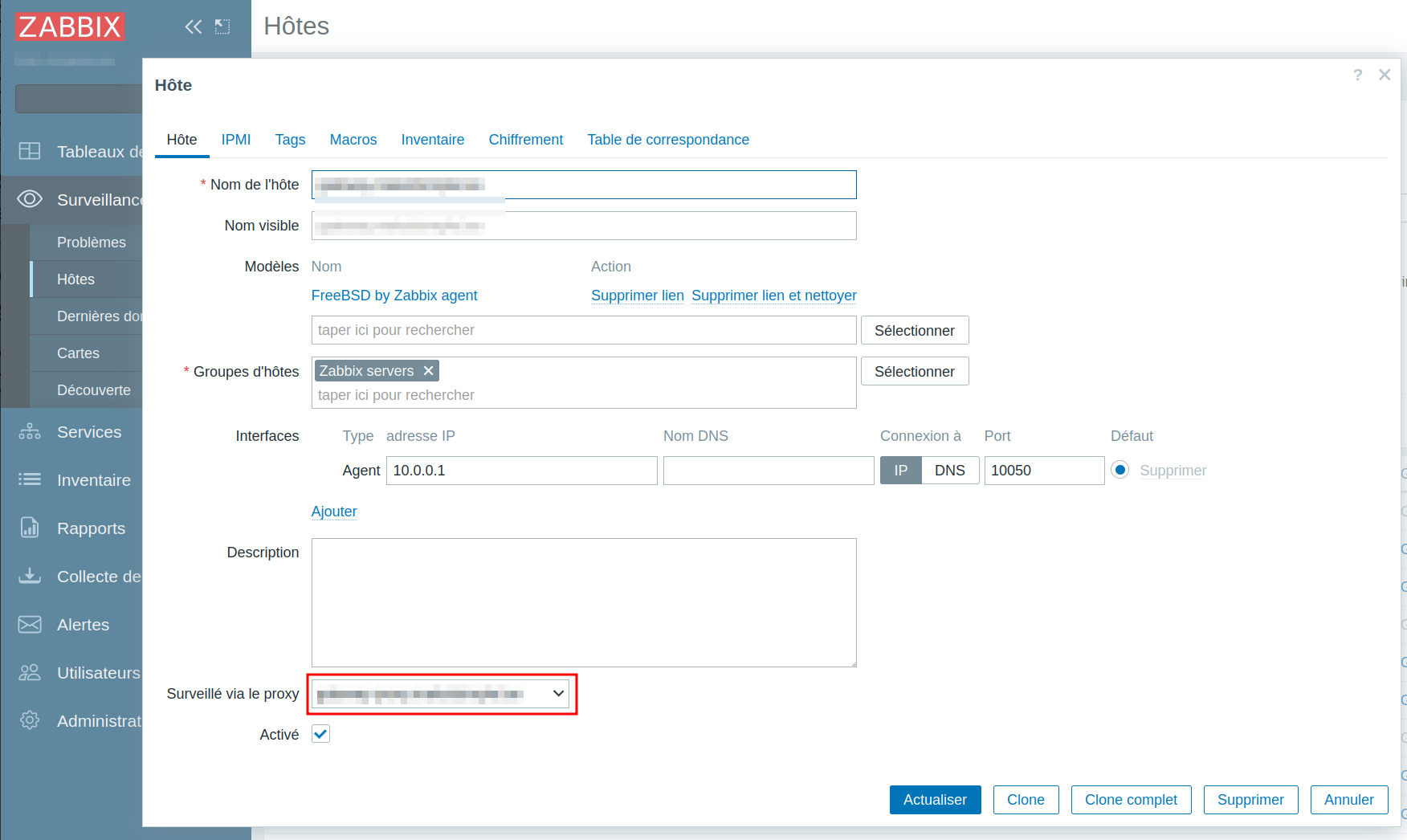The width and height of the screenshot is (1407, 840).
Task: Select the Défaut interface radio button
Action: pos(1119,470)
